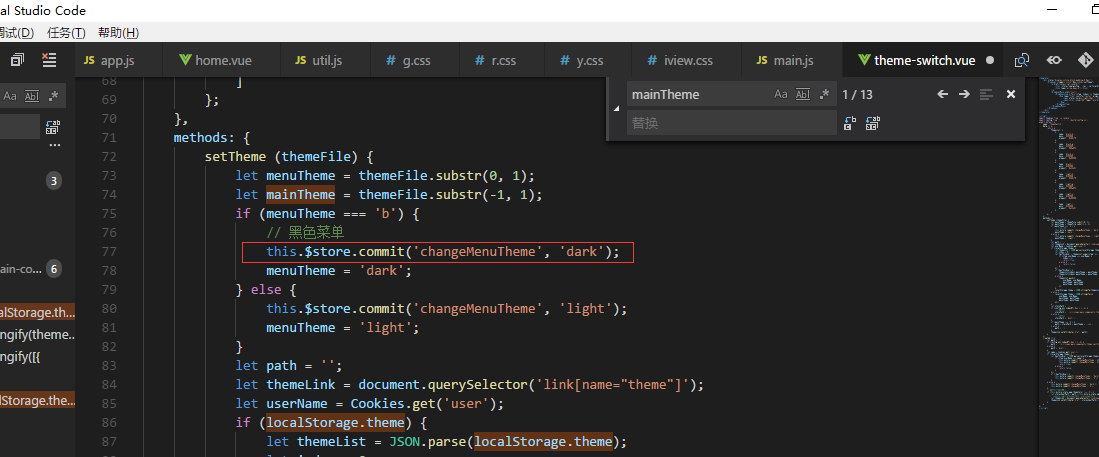
Task: Open the g.css tab
Action: pyautogui.click(x=415, y=60)
